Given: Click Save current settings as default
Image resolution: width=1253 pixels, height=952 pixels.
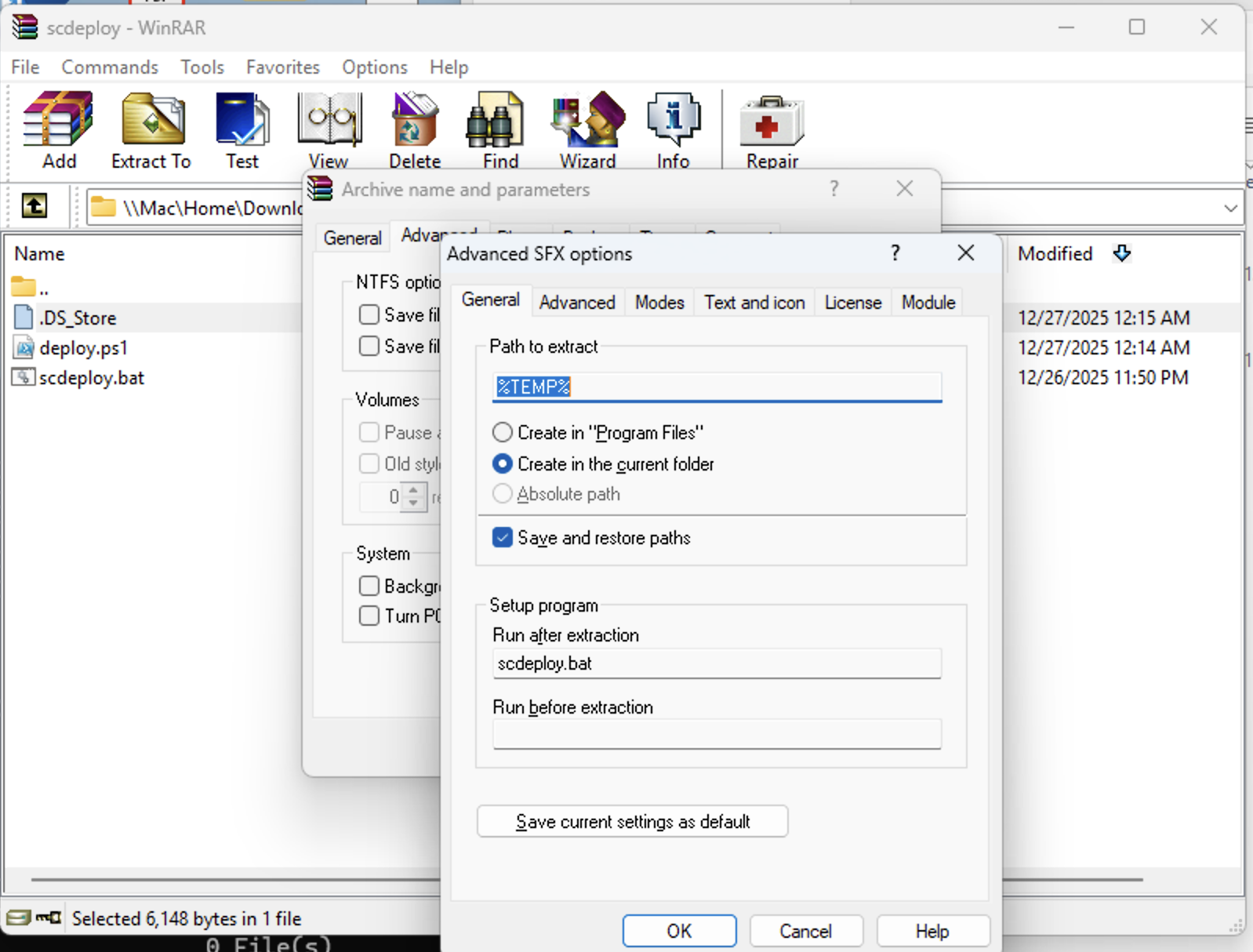Looking at the screenshot, I should click(632, 822).
